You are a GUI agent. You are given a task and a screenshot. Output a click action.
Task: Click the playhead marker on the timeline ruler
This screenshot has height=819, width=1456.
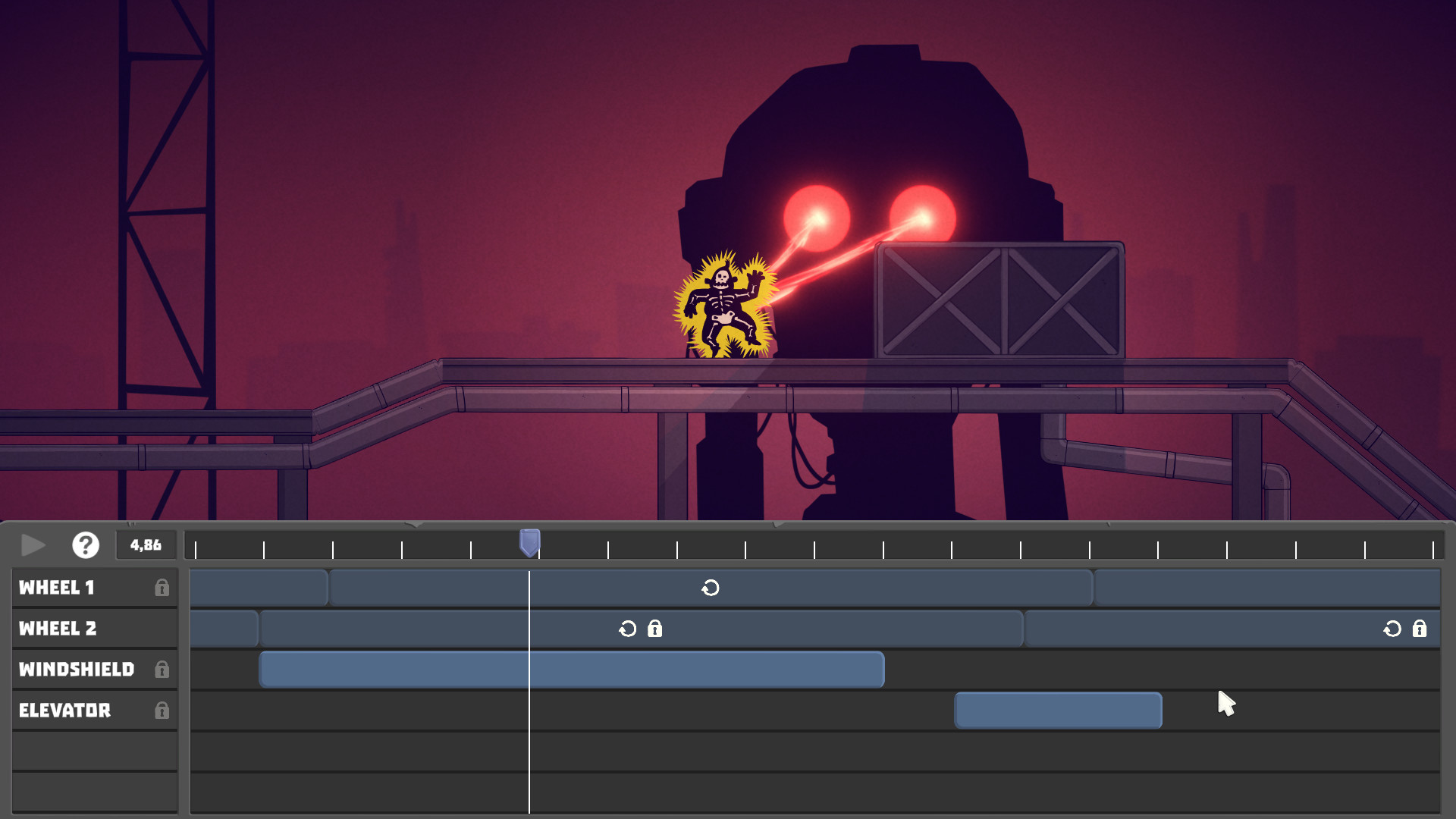click(529, 541)
